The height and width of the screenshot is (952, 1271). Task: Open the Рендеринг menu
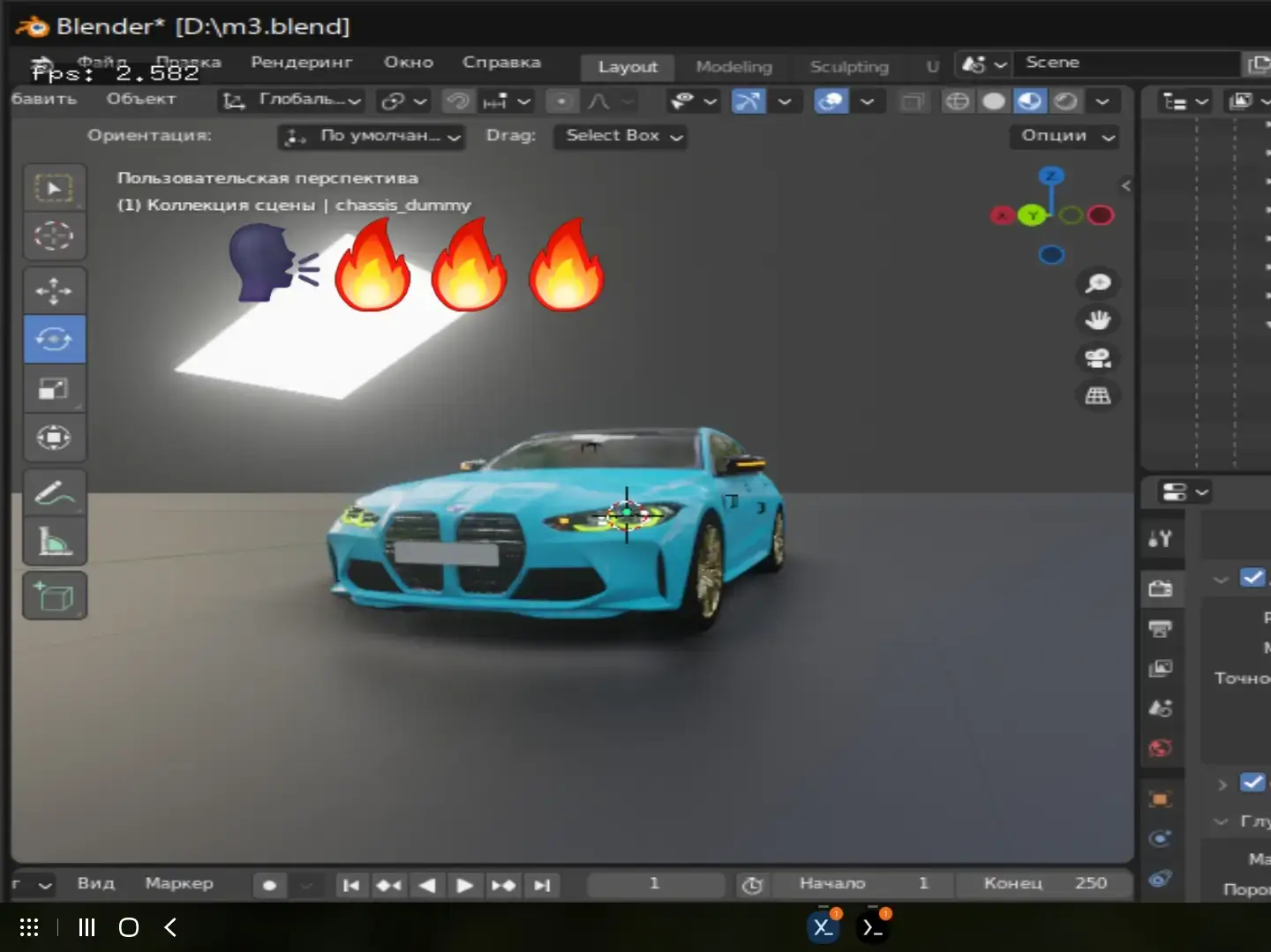[302, 63]
